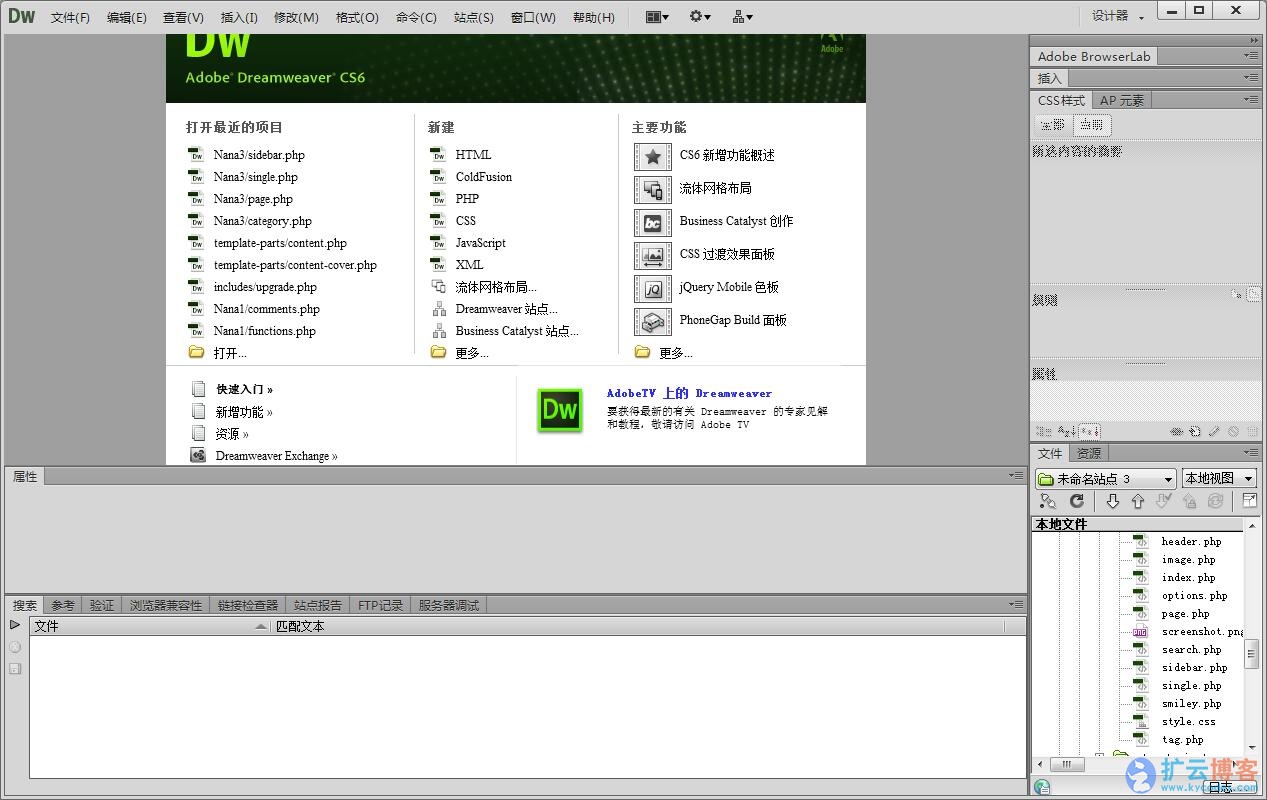Click the attach style sheet link icon

pos(1177,432)
